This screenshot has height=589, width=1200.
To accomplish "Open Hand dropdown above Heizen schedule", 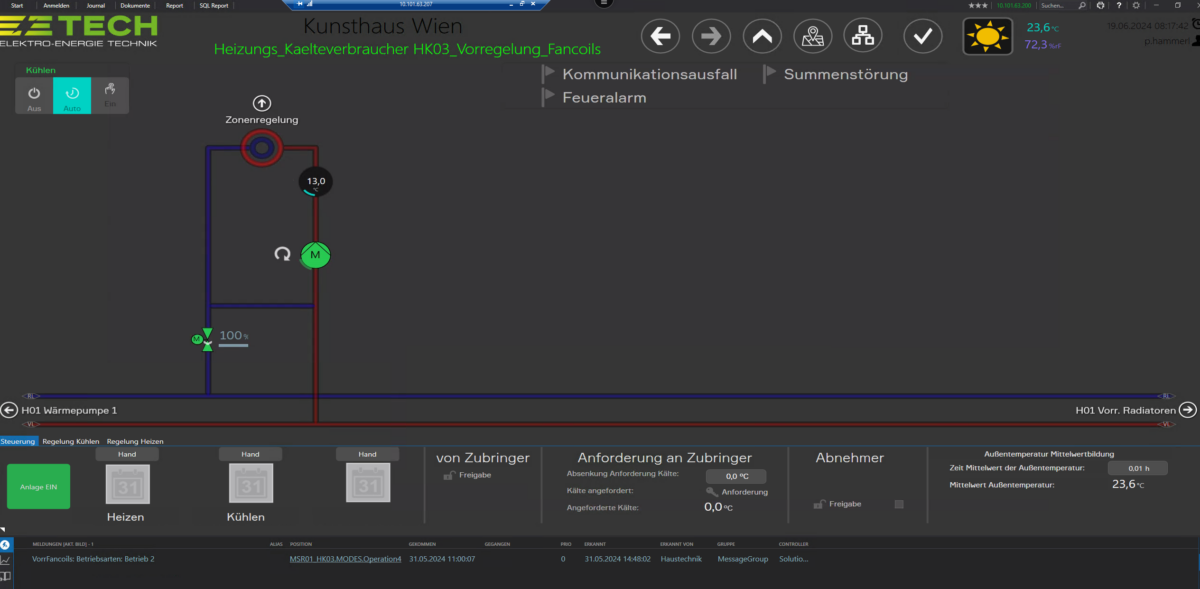I will tap(127, 454).
